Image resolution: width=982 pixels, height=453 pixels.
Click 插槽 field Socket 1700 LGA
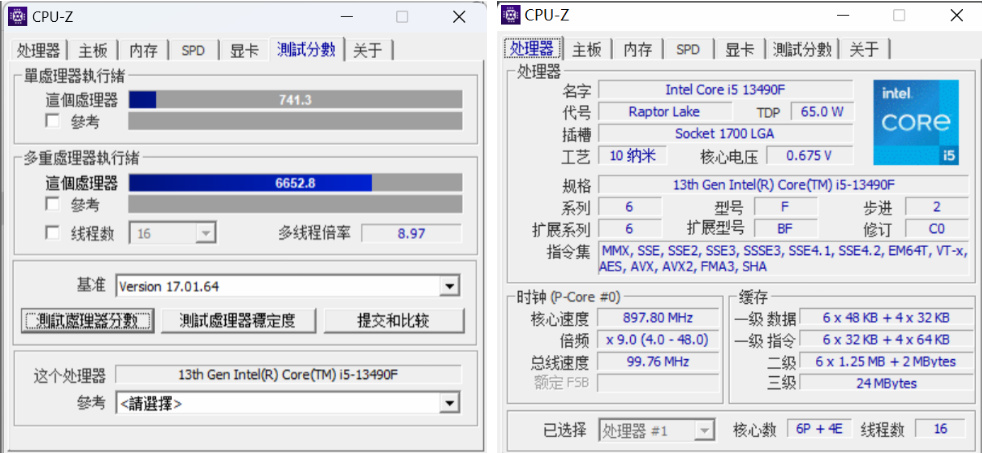pos(725,133)
